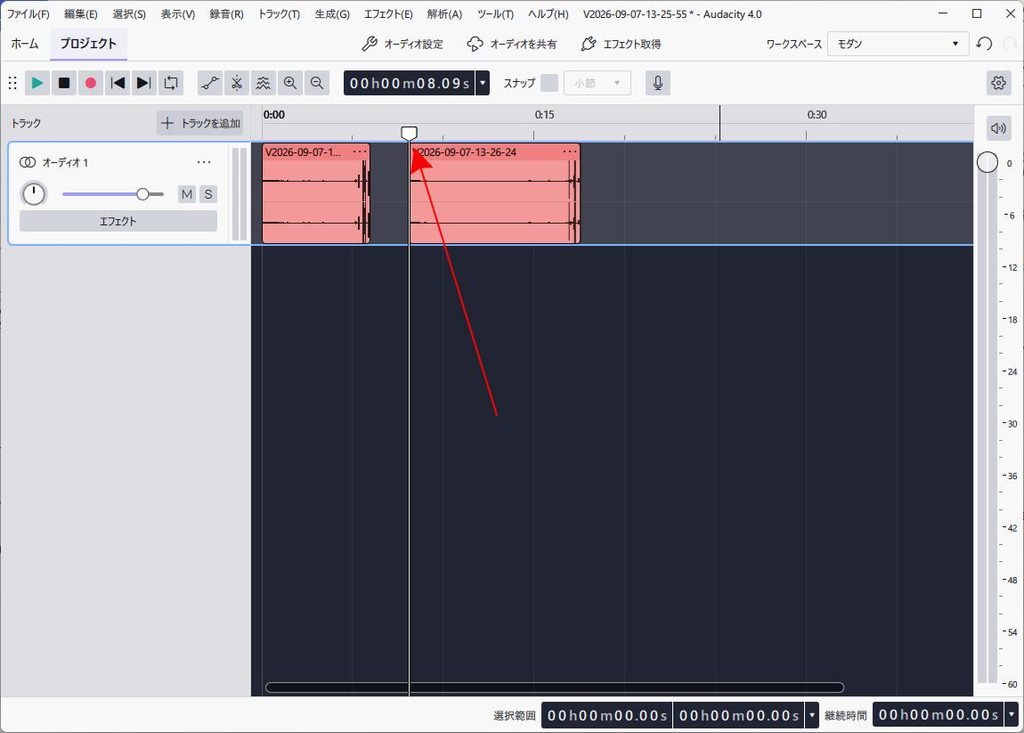Open the second clip's options menu
The image size is (1024, 733).
pos(570,152)
